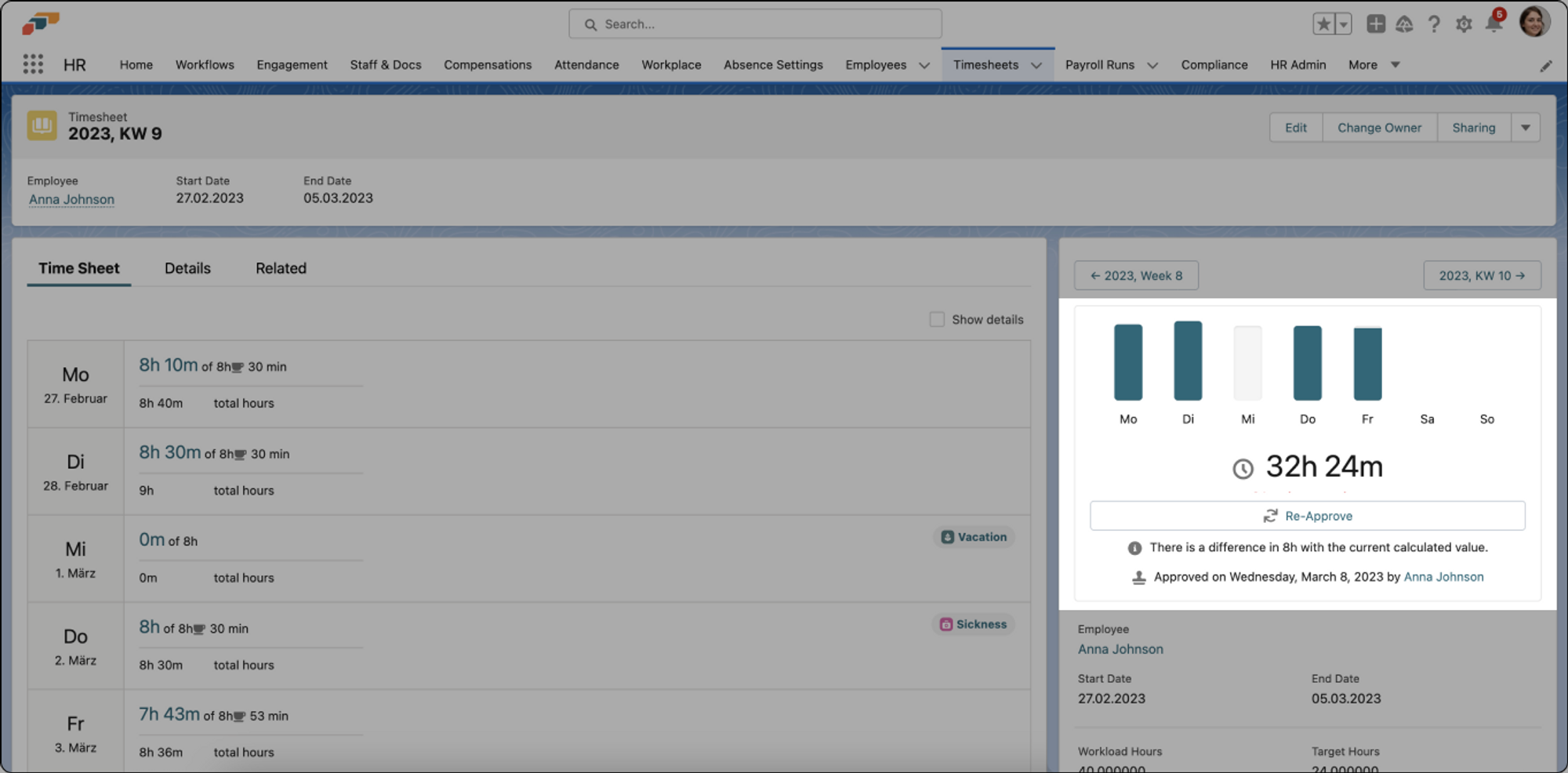Click the cloud upload icon in the header
The width and height of the screenshot is (1568, 773).
click(1405, 24)
